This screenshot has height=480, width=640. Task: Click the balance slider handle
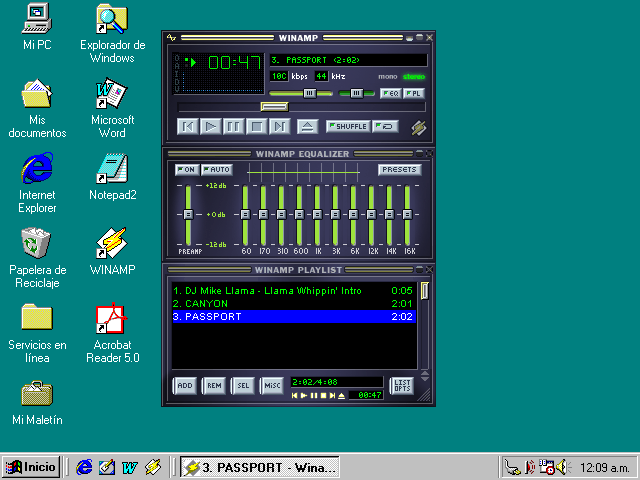click(356, 93)
